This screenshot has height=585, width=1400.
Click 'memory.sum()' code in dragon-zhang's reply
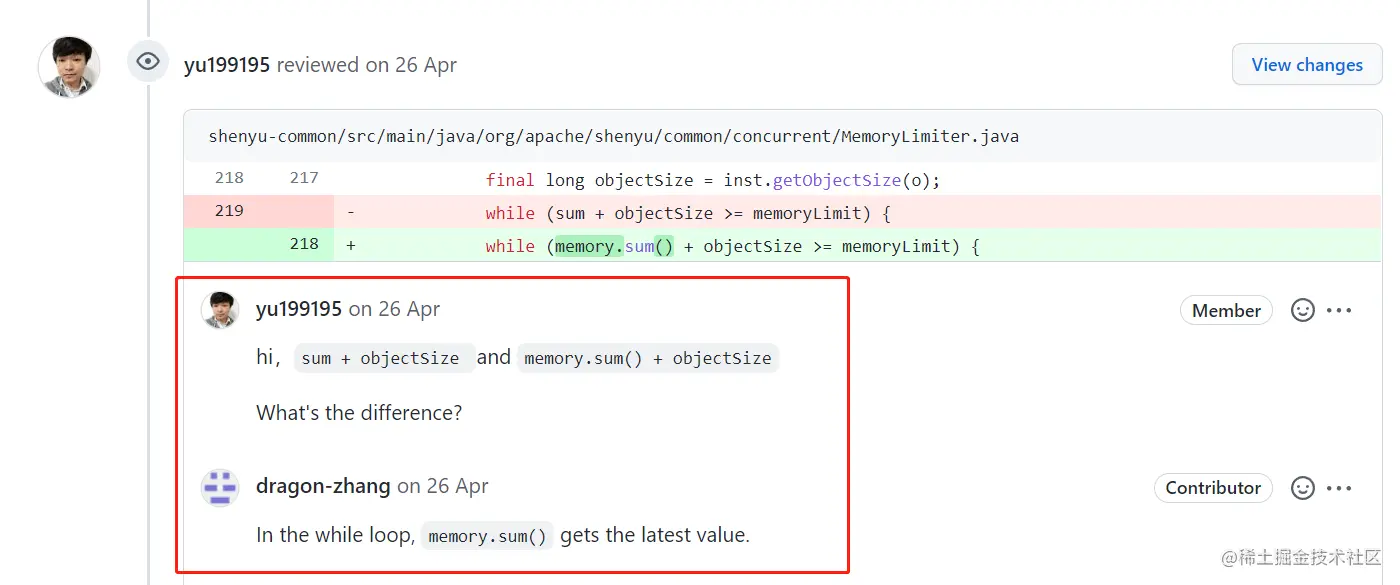tap(487, 536)
